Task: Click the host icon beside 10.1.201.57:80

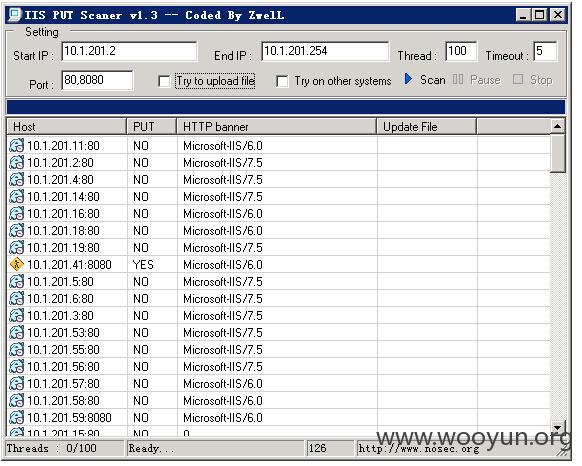Action: coord(16,384)
